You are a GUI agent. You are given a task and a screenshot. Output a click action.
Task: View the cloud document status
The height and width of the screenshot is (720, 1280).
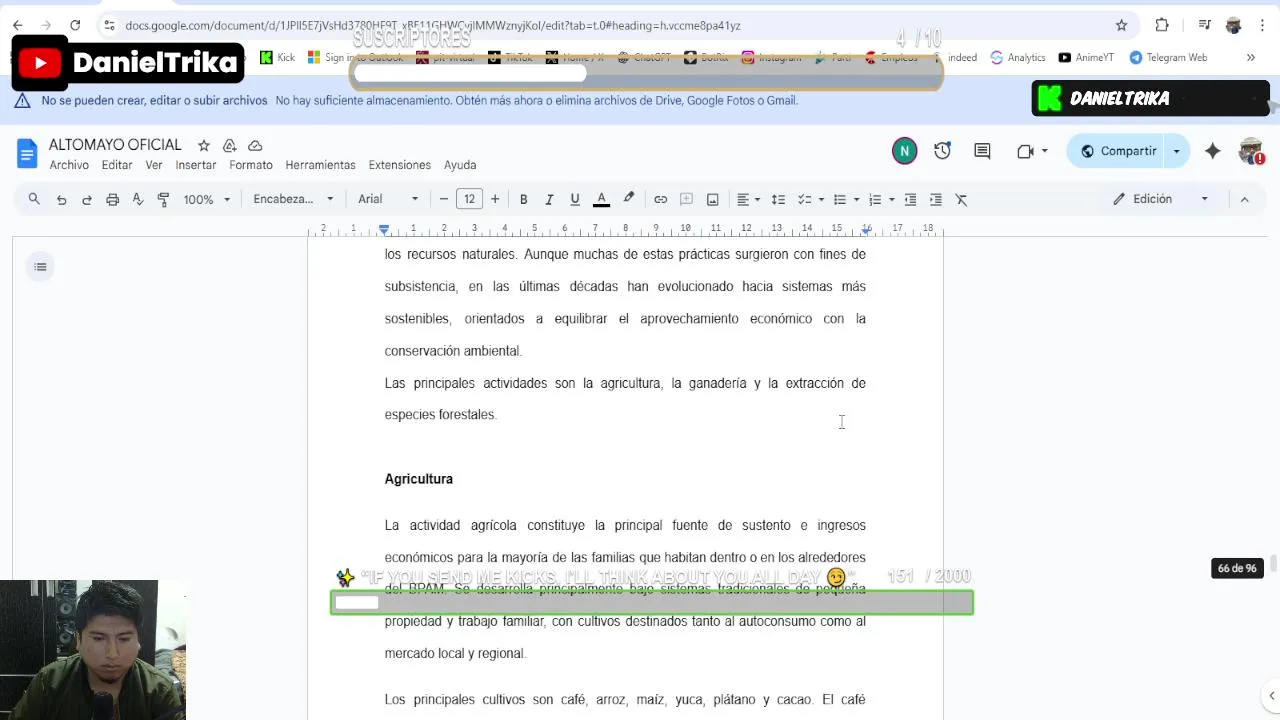click(255, 145)
